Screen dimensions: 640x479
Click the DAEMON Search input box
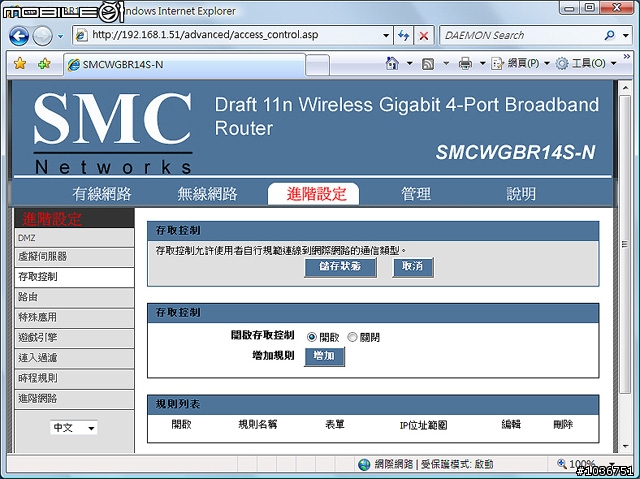point(520,35)
